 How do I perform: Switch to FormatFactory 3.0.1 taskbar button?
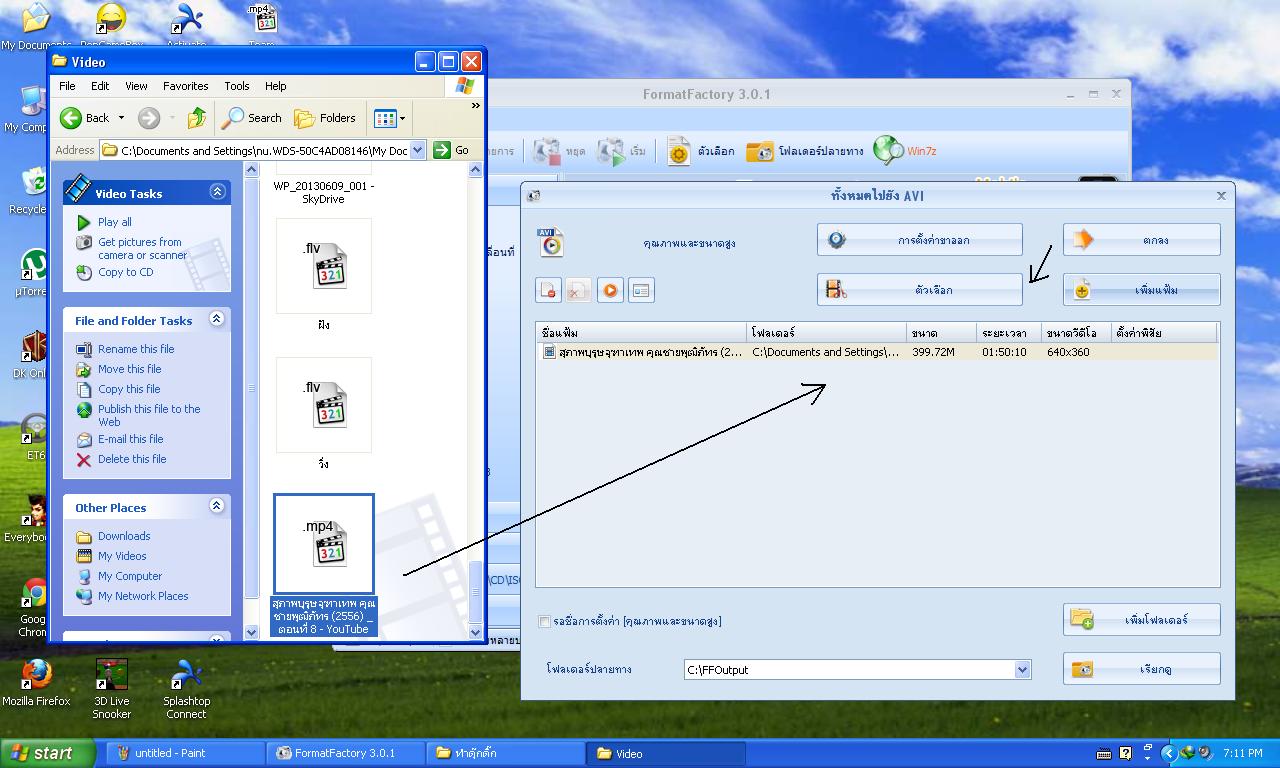345,753
